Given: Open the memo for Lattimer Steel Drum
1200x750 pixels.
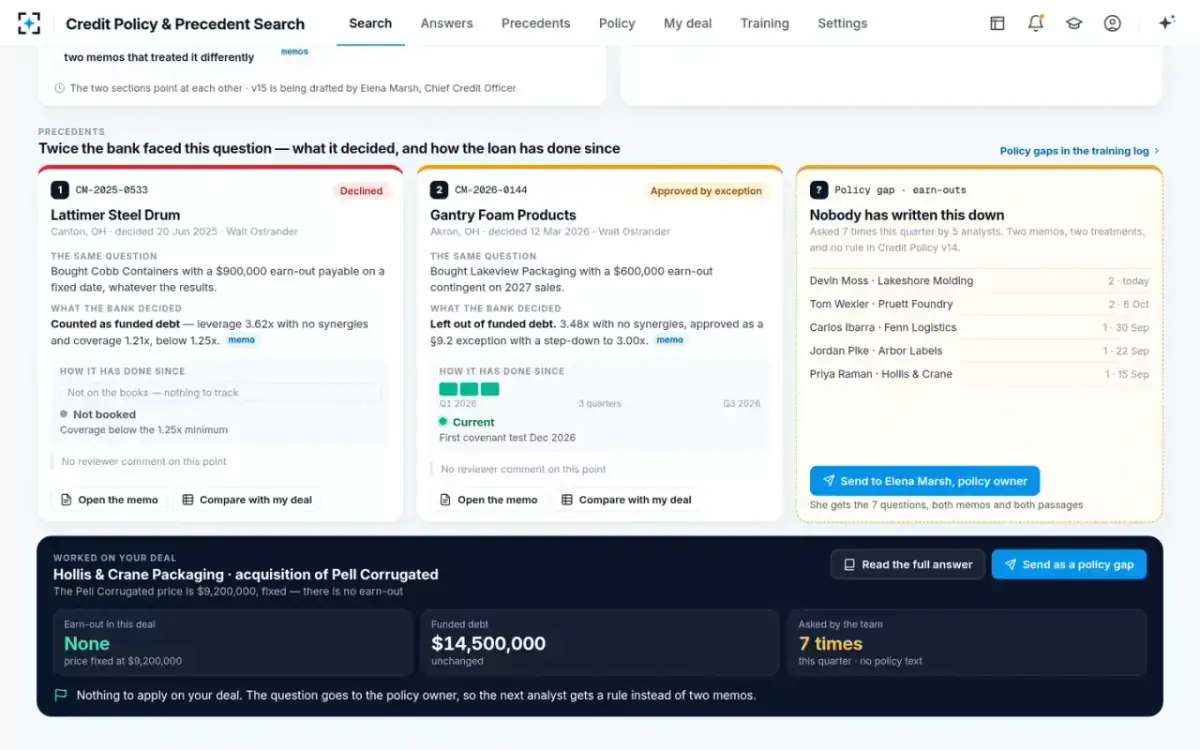Looking at the screenshot, I should pos(109,500).
